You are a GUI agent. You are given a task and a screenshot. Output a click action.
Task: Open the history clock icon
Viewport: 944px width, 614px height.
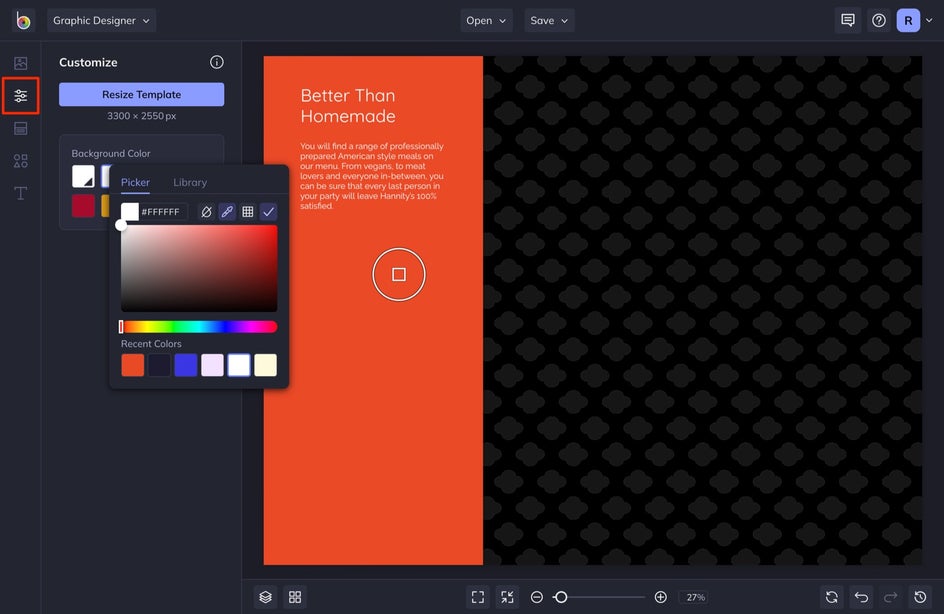tap(920, 597)
